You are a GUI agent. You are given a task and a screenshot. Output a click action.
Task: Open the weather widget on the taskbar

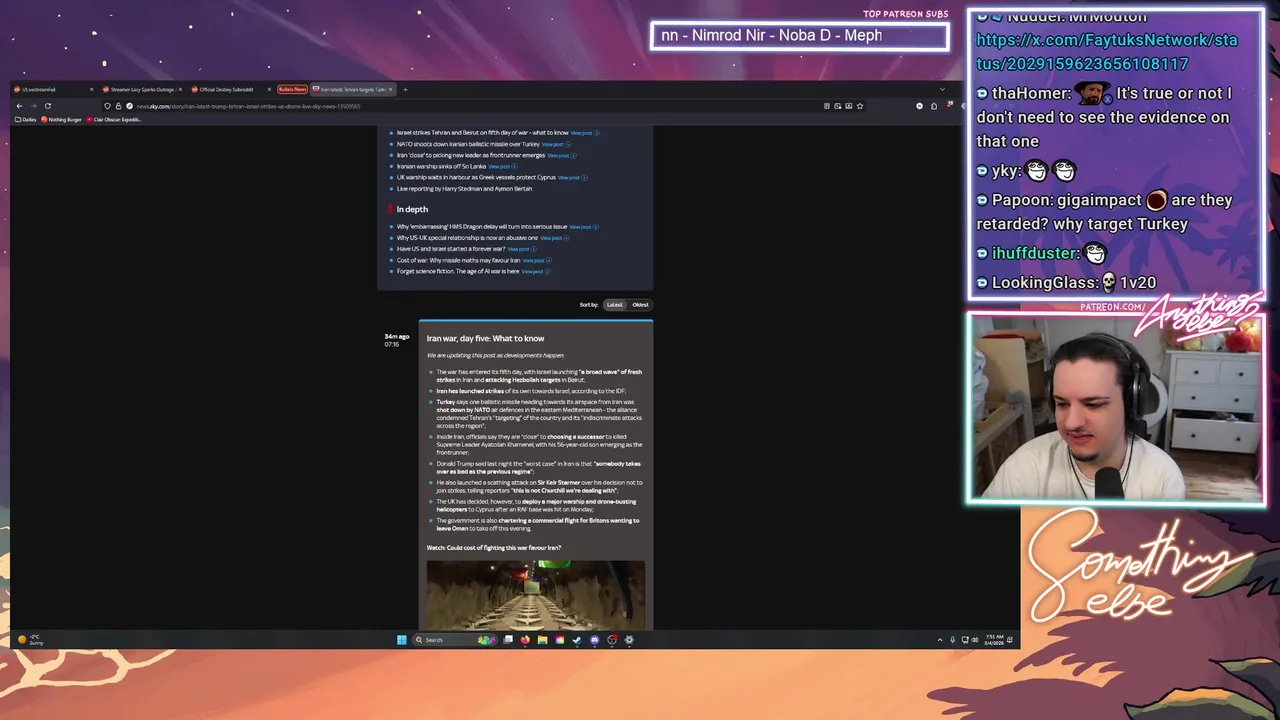(30, 640)
